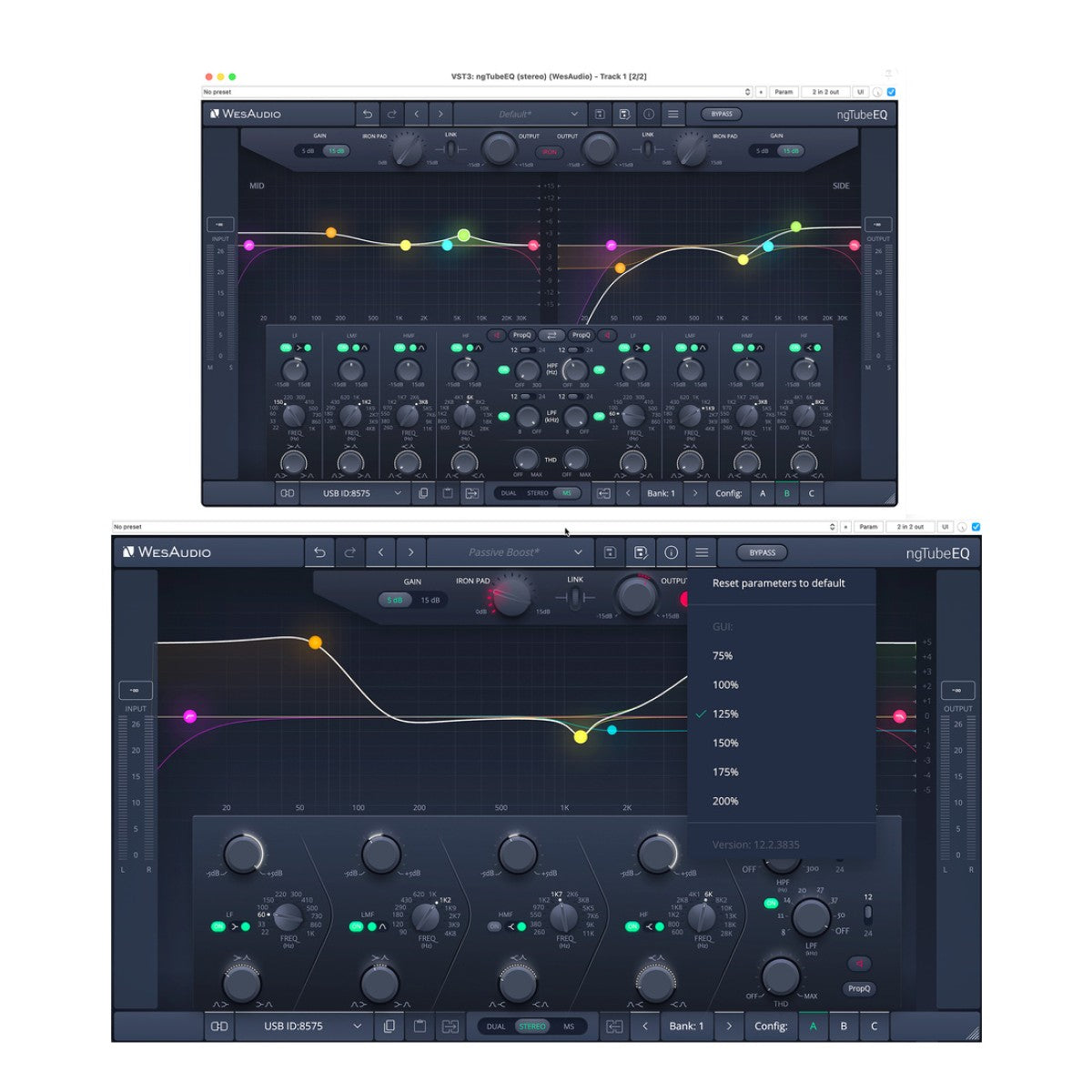Go to previous preset in upper window
The width and height of the screenshot is (1092, 1092).
[417, 114]
